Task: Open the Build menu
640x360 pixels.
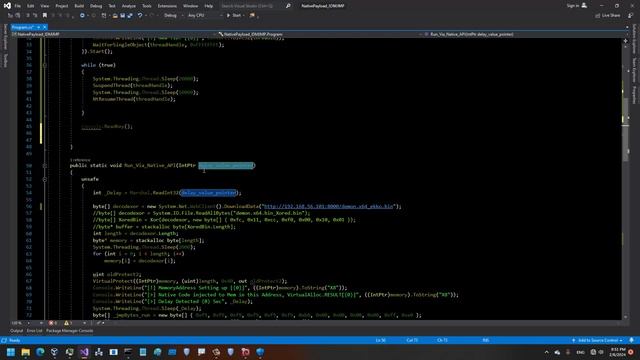Action: tap(79, 6)
